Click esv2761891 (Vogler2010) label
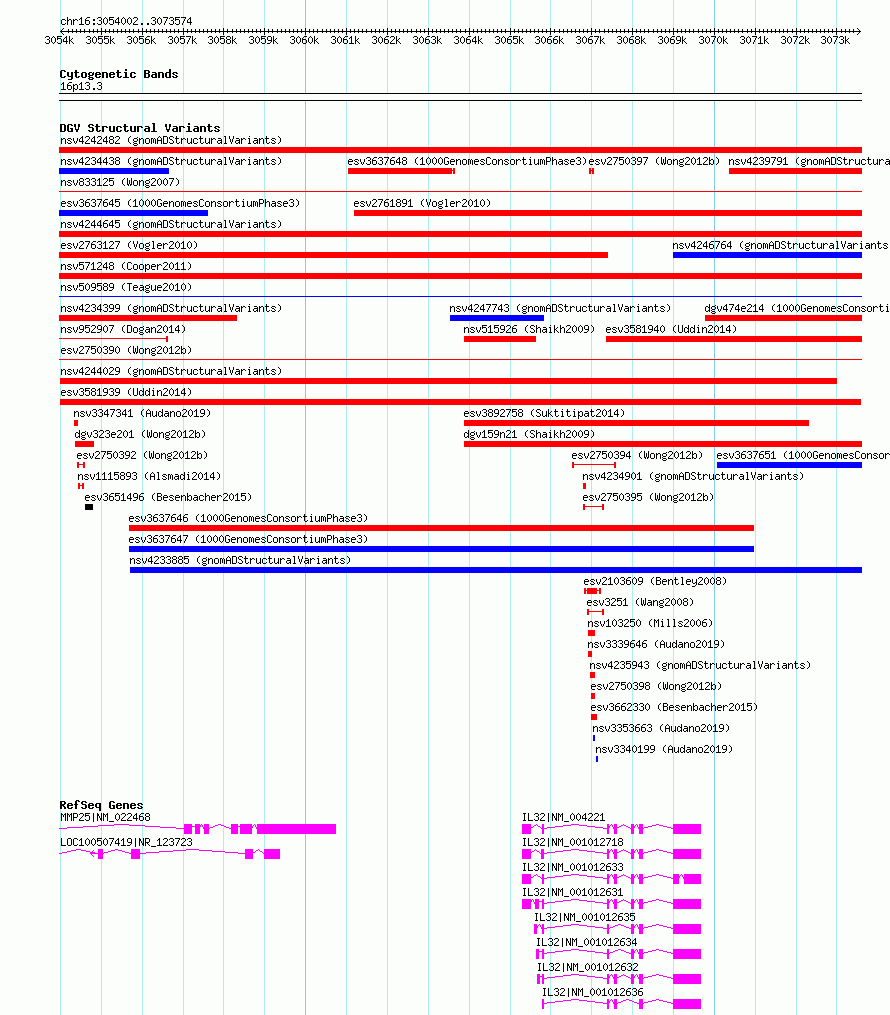The width and height of the screenshot is (890, 1015). 422,203
